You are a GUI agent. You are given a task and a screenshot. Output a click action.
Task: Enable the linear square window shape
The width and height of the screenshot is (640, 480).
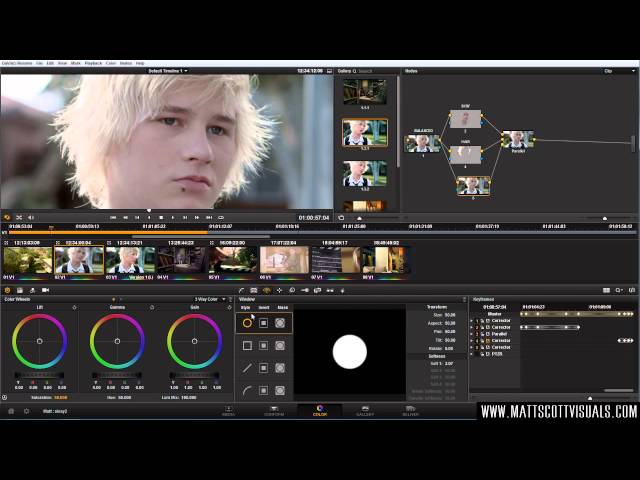click(x=247, y=346)
